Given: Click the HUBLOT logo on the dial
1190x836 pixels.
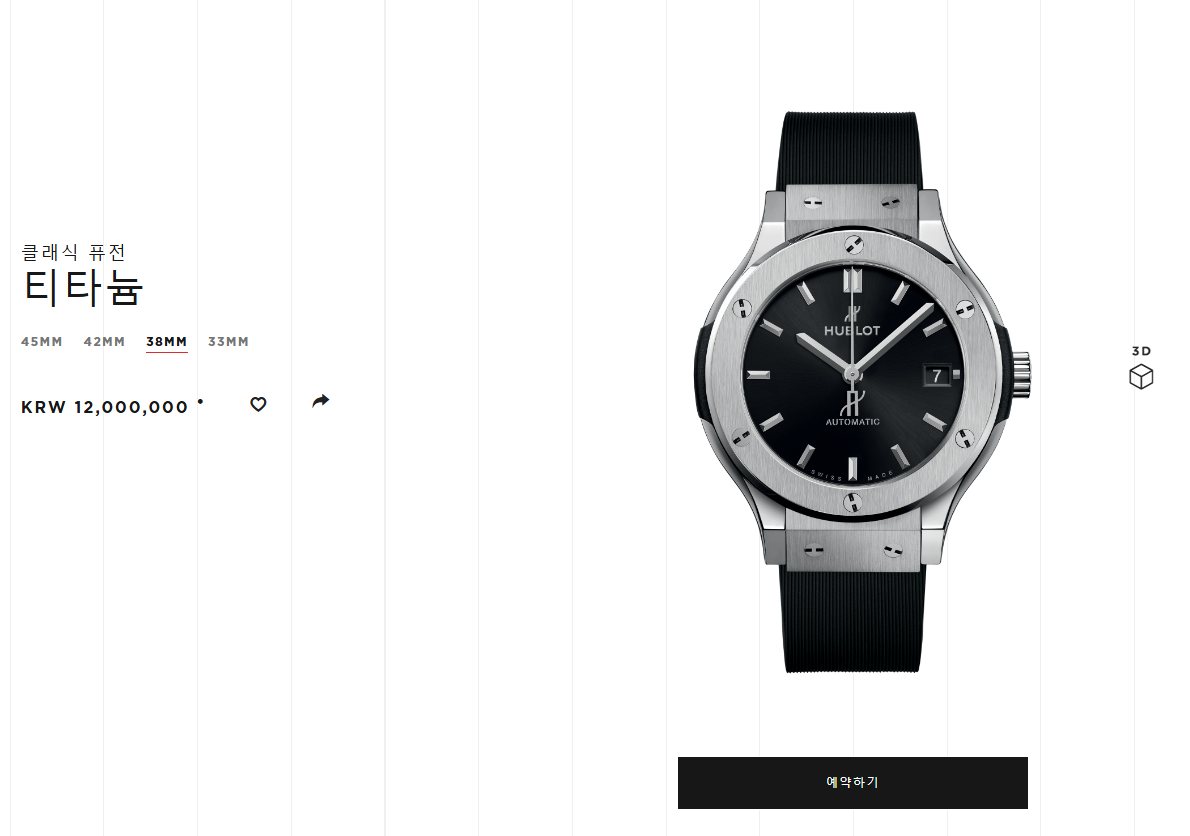Looking at the screenshot, I should [x=852, y=331].
